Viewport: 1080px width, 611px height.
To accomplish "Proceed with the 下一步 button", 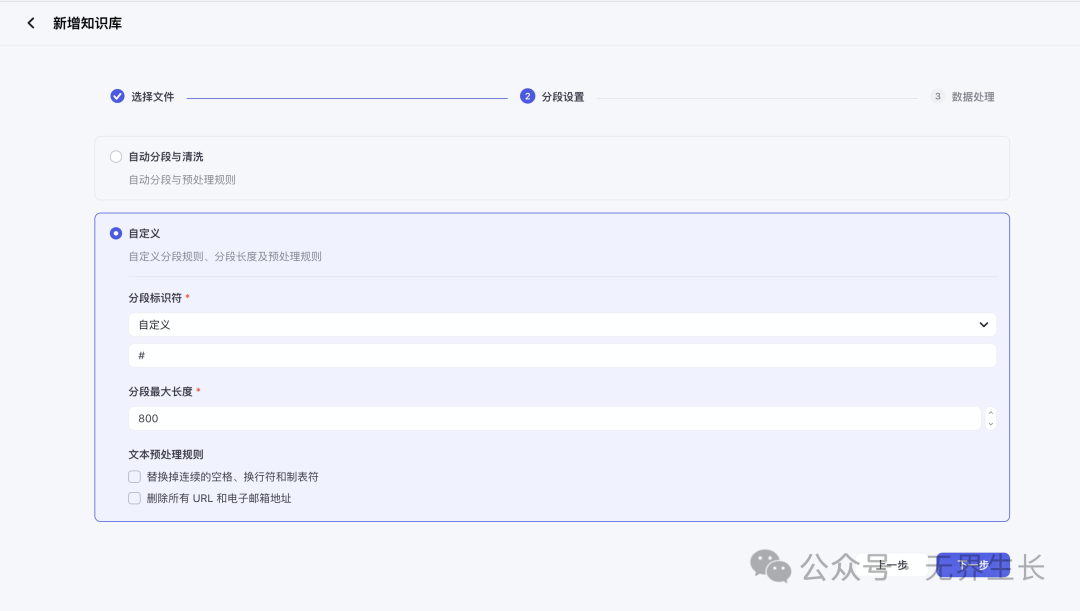I will click(973, 565).
